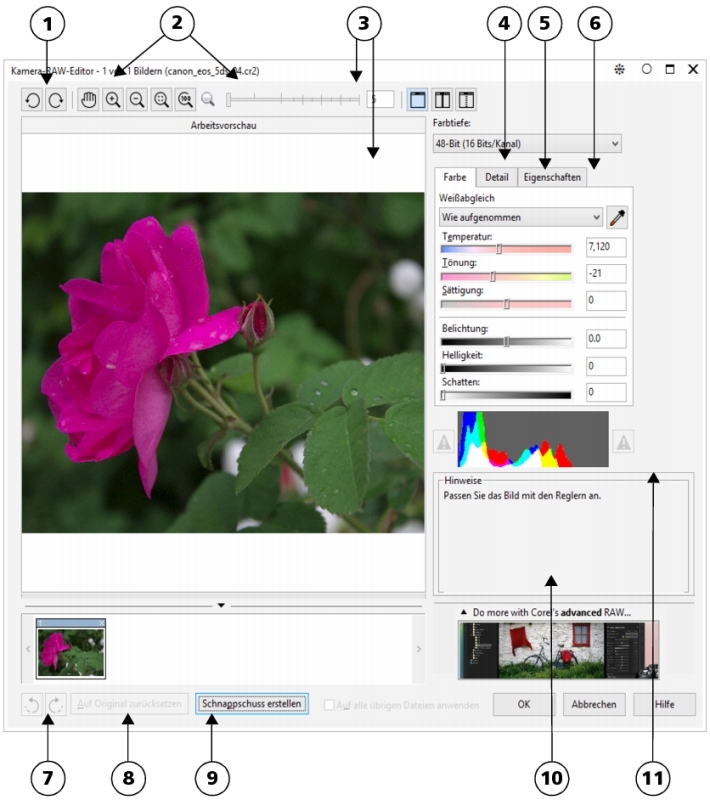The width and height of the screenshot is (710, 800).
Task: Click the 'Schnappschuss erstellen' button
Action: (x=251, y=704)
